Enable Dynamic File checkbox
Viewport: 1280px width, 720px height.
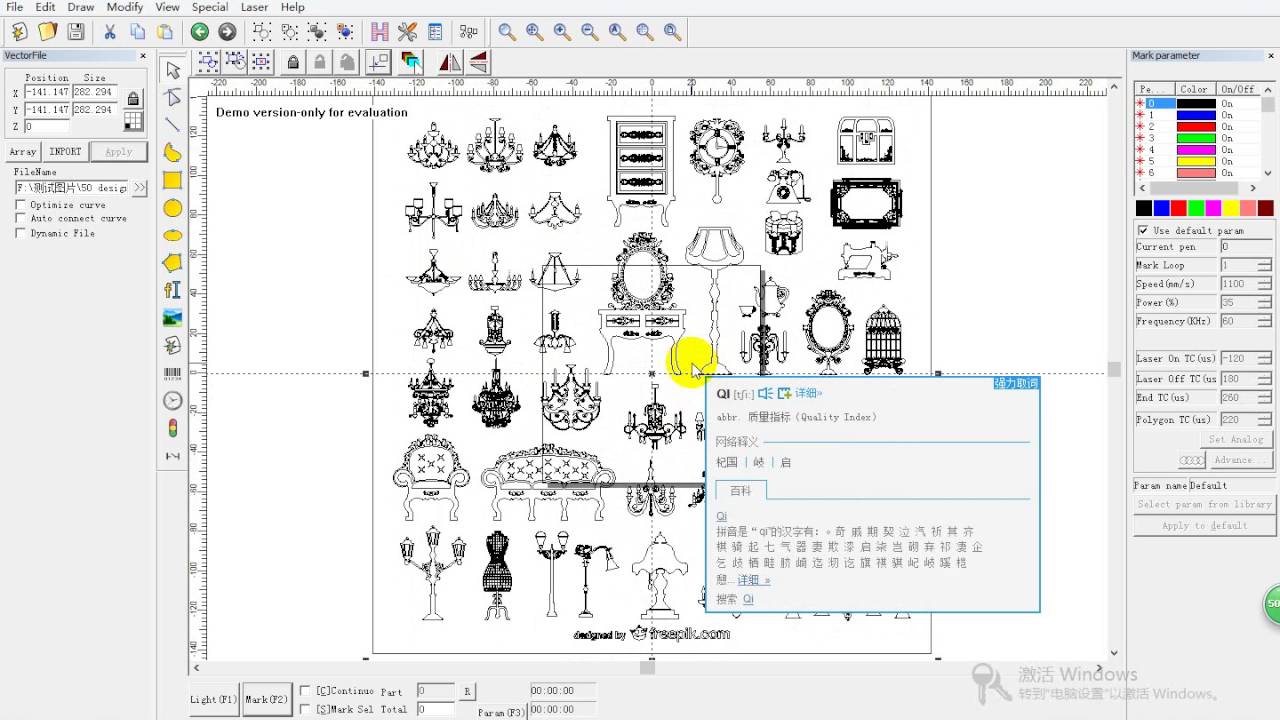click(20, 234)
